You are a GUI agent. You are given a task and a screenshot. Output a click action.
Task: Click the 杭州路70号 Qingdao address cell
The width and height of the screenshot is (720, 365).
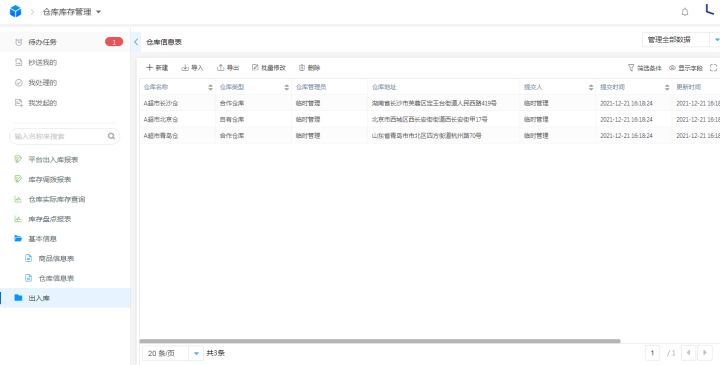click(427, 136)
